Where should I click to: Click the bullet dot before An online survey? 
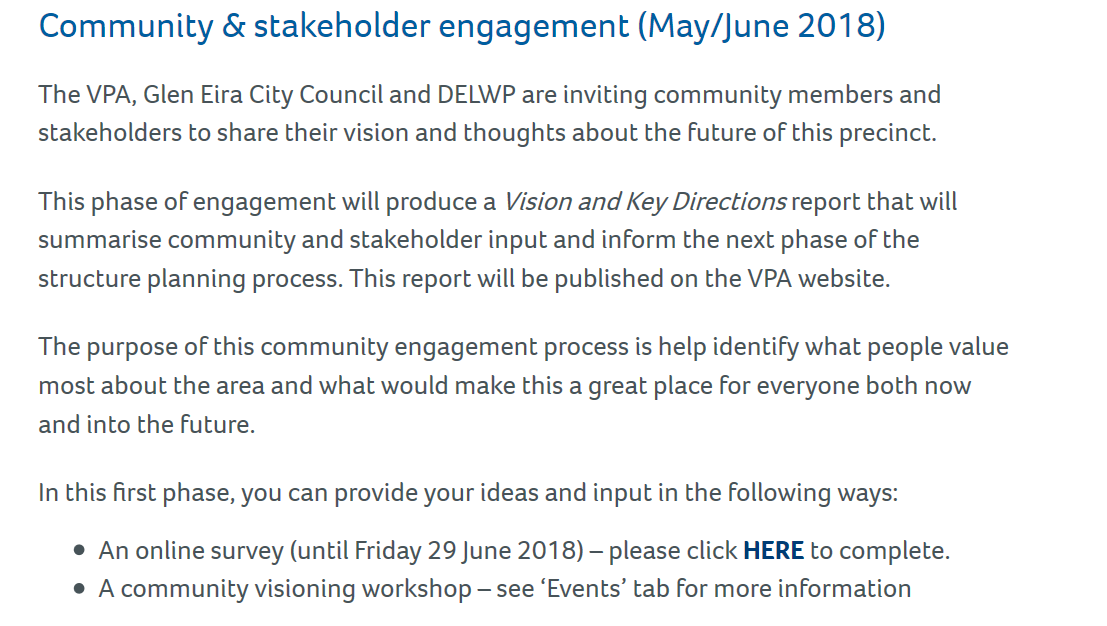click(x=80, y=551)
